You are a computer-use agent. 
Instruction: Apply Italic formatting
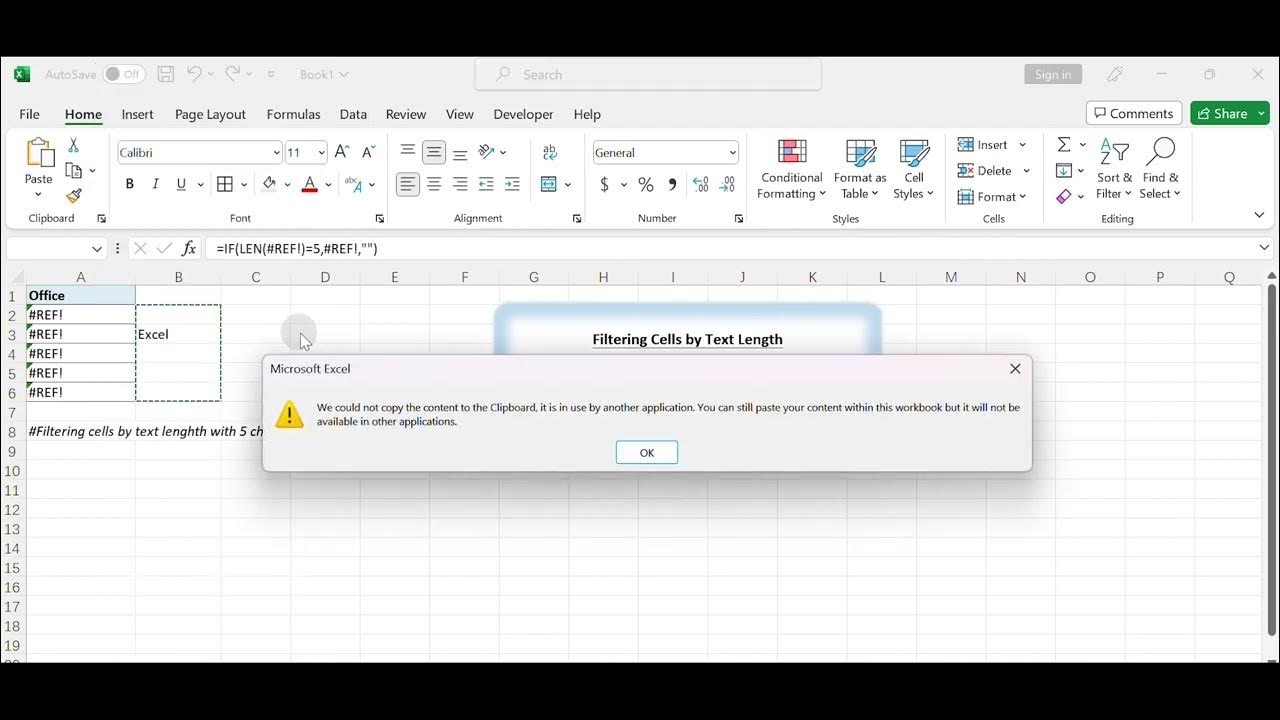(155, 184)
